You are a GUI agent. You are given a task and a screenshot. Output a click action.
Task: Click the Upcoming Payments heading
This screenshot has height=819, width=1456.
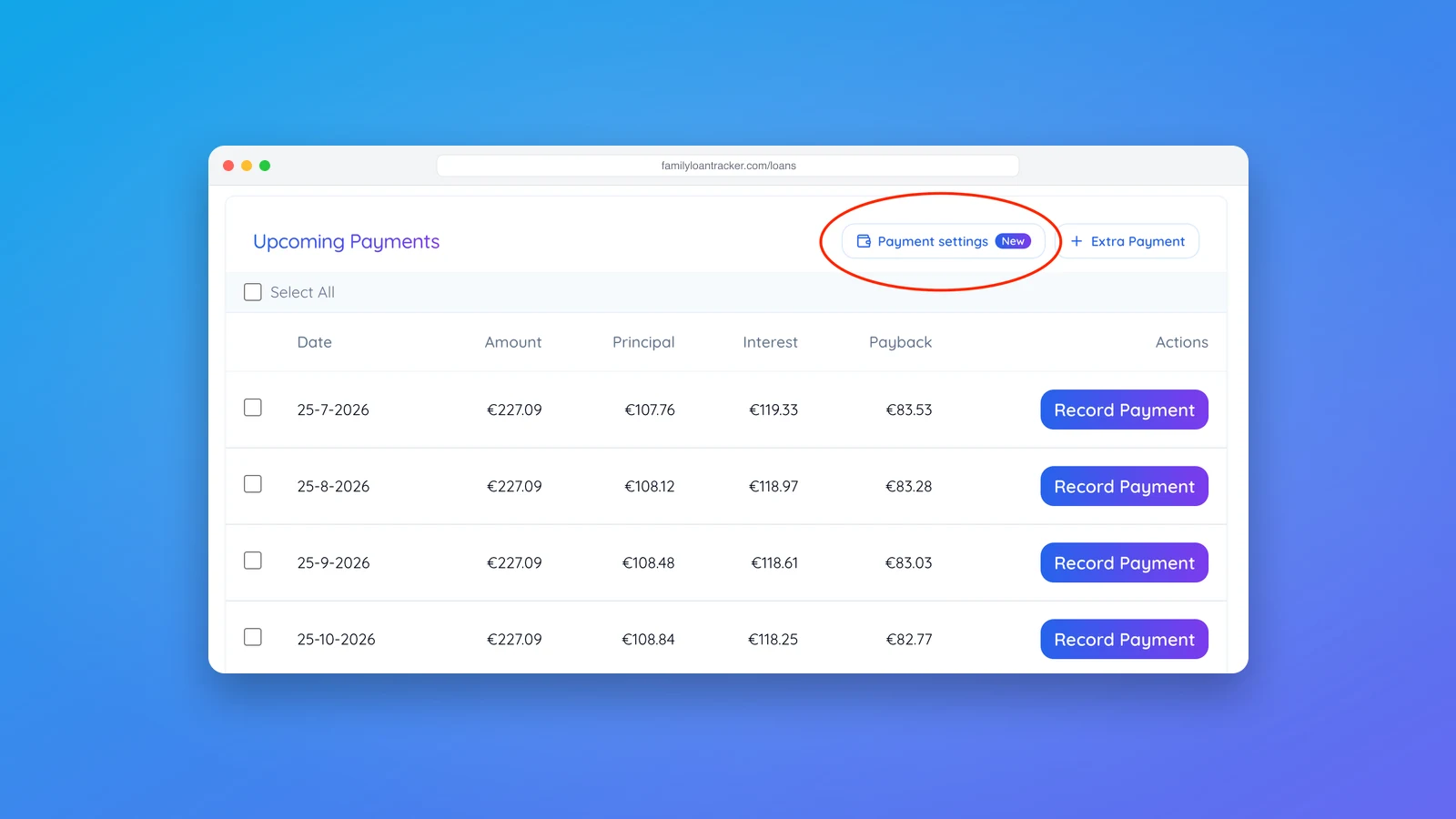(x=346, y=242)
